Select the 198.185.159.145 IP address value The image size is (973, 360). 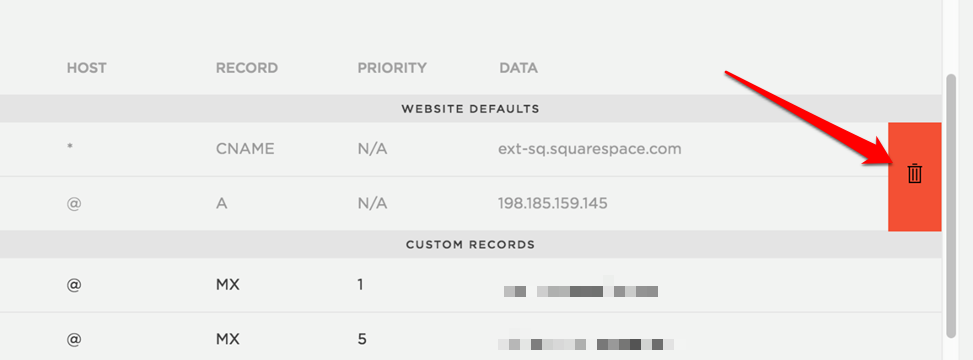coord(552,204)
